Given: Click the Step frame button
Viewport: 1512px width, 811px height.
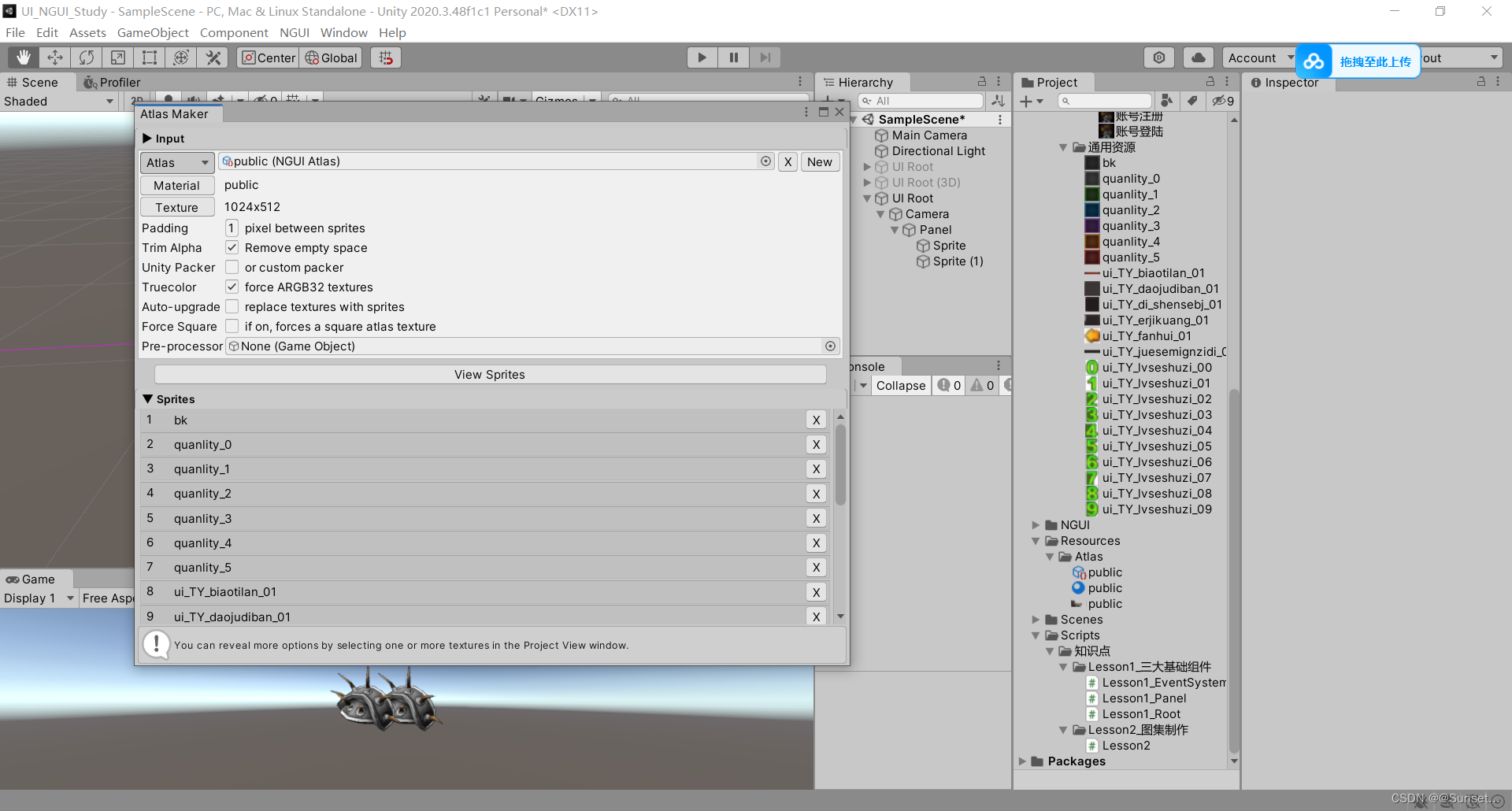Looking at the screenshot, I should click(x=765, y=57).
